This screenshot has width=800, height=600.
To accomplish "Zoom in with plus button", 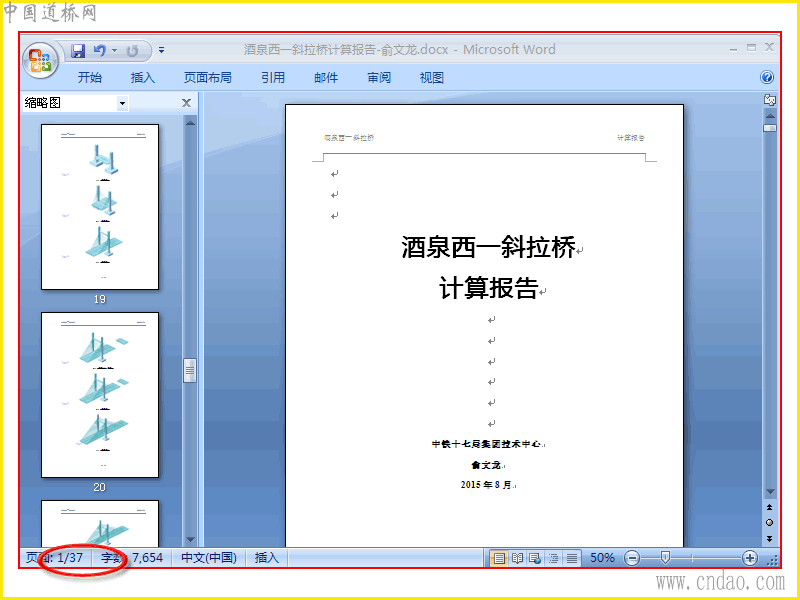I will [x=749, y=558].
